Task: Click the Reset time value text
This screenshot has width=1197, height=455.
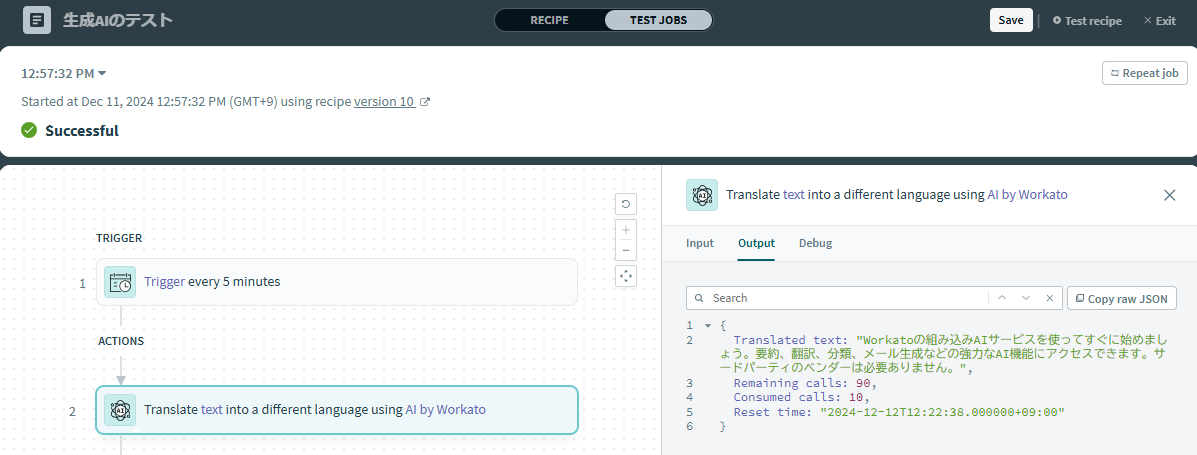Action: click(942, 412)
